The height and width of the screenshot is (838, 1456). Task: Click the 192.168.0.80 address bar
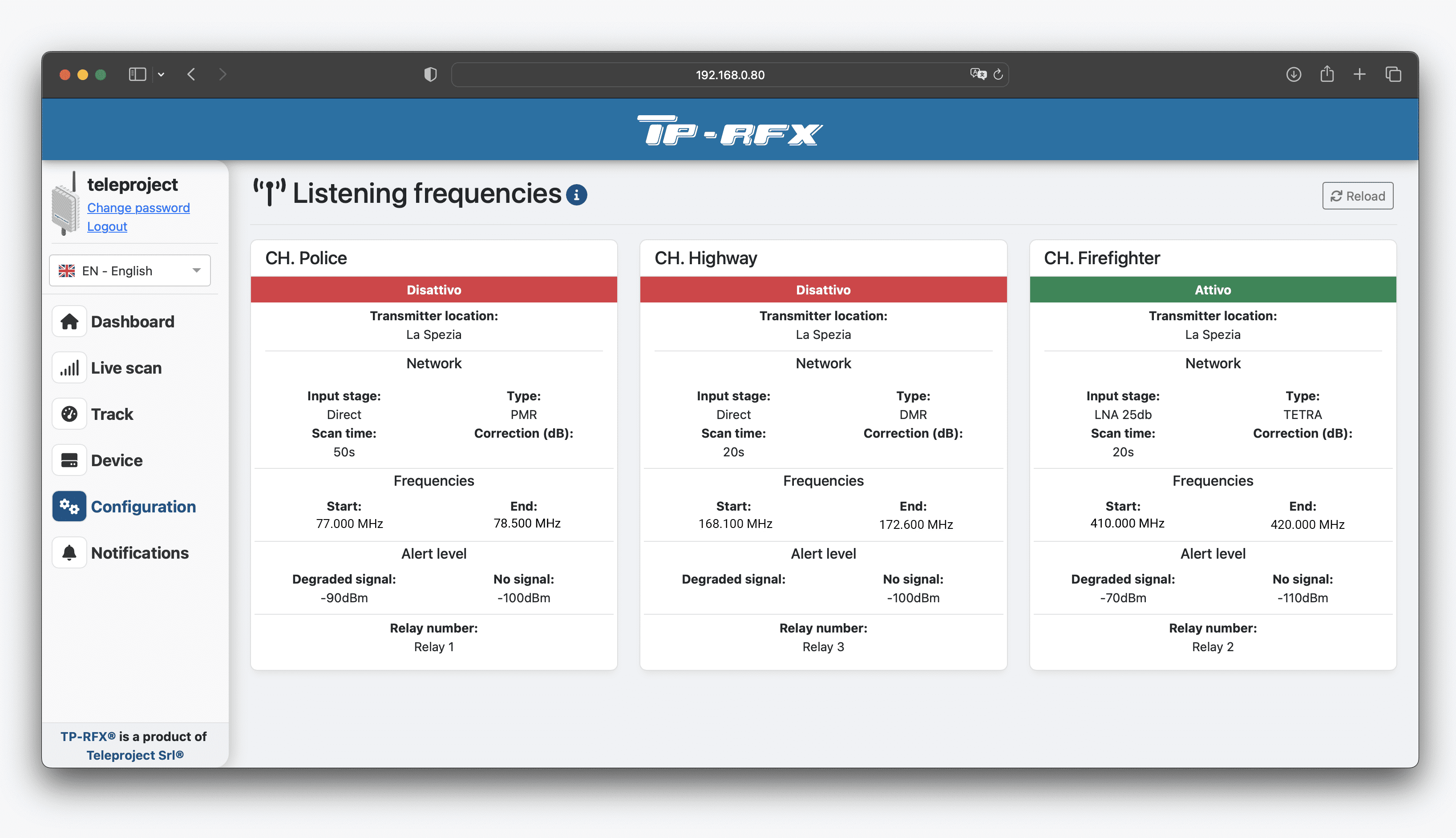729,75
